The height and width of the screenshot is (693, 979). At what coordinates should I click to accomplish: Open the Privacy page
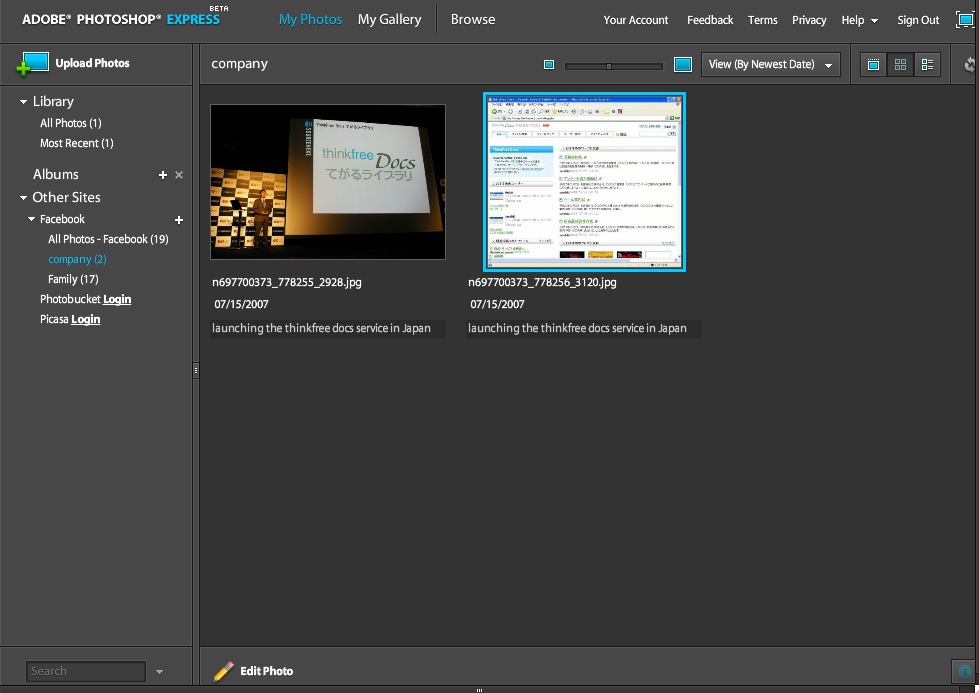coord(809,20)
